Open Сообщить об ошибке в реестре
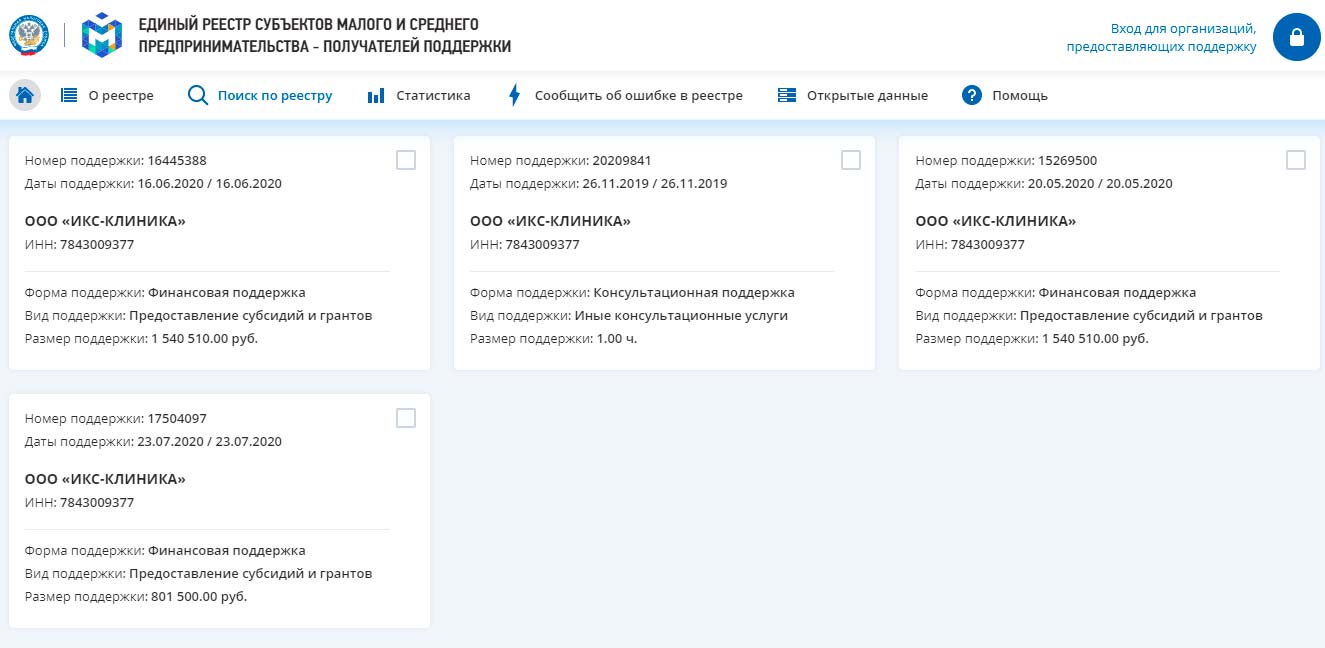 click(x=638, y=96)
